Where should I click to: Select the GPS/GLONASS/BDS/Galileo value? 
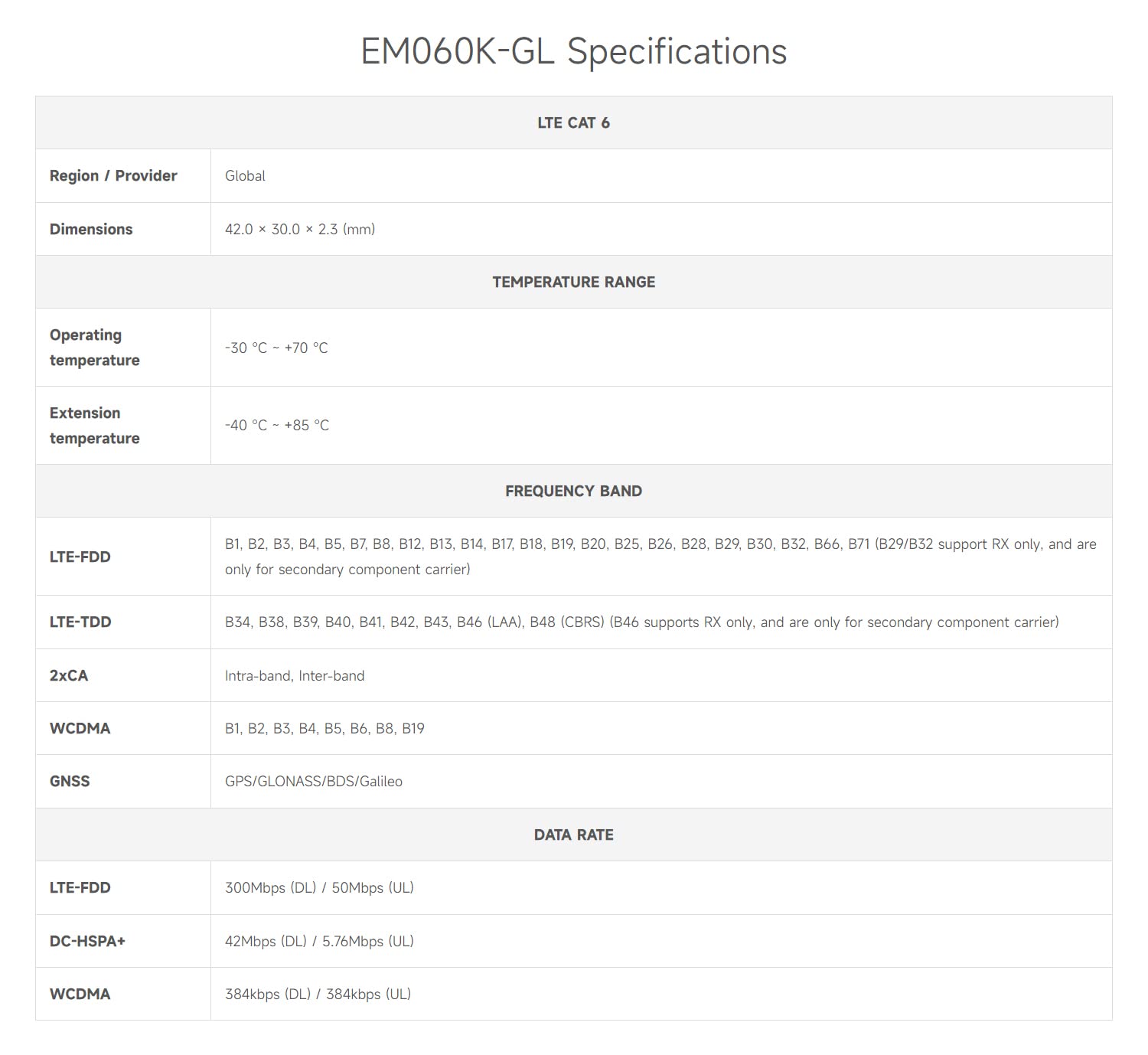pos(314,781)
